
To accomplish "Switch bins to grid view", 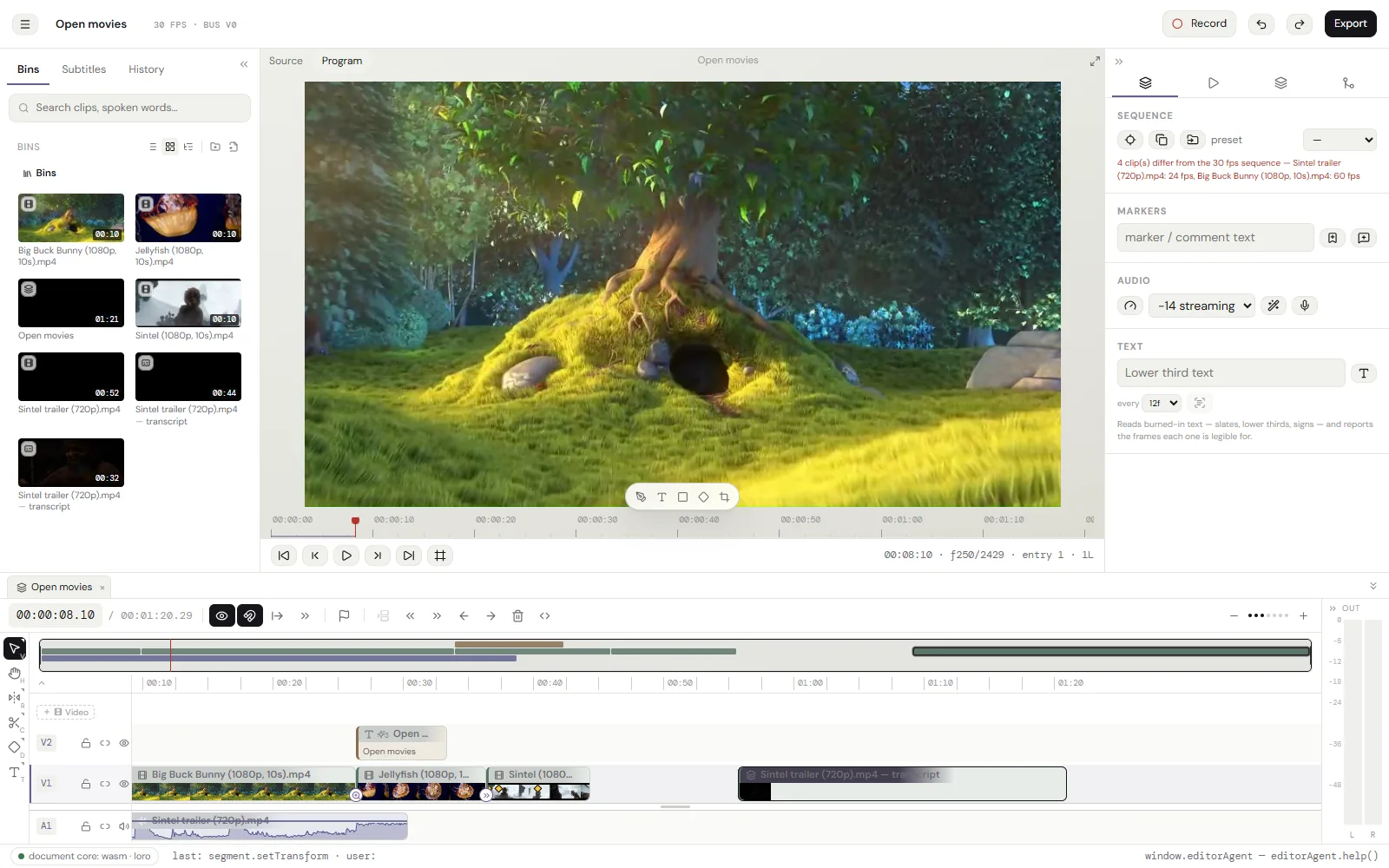I will pos(170,147).
